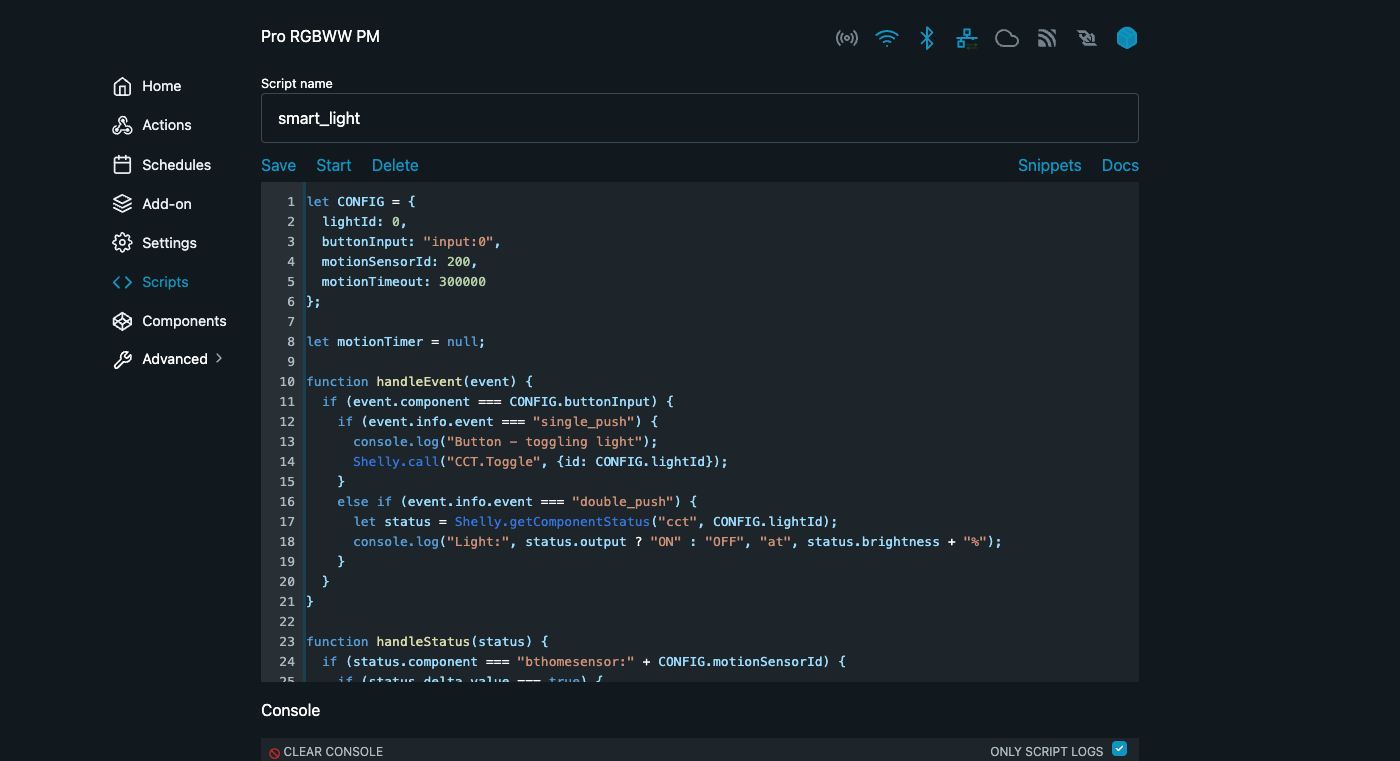Click the cloud connection status icon
Viewport: 1400px width, 761px height.
coord(1006,38)
